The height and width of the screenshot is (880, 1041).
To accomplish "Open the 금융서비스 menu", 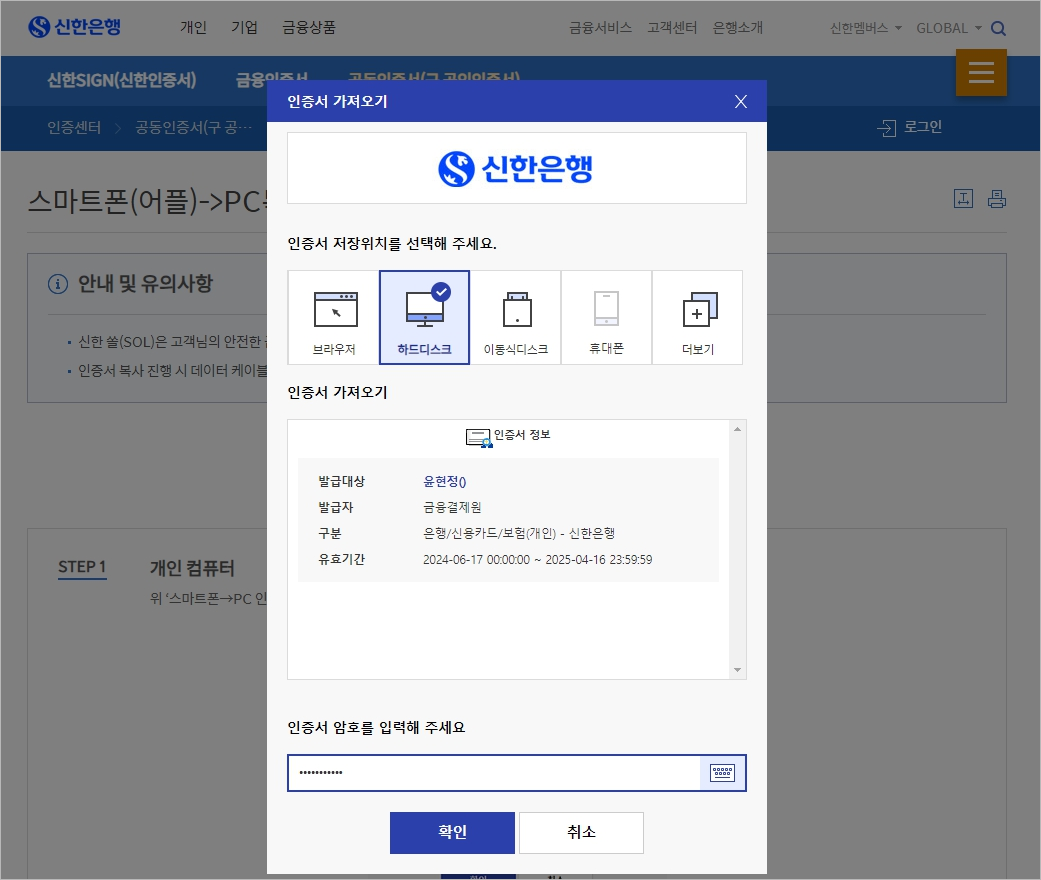I will tap(600, 27).
